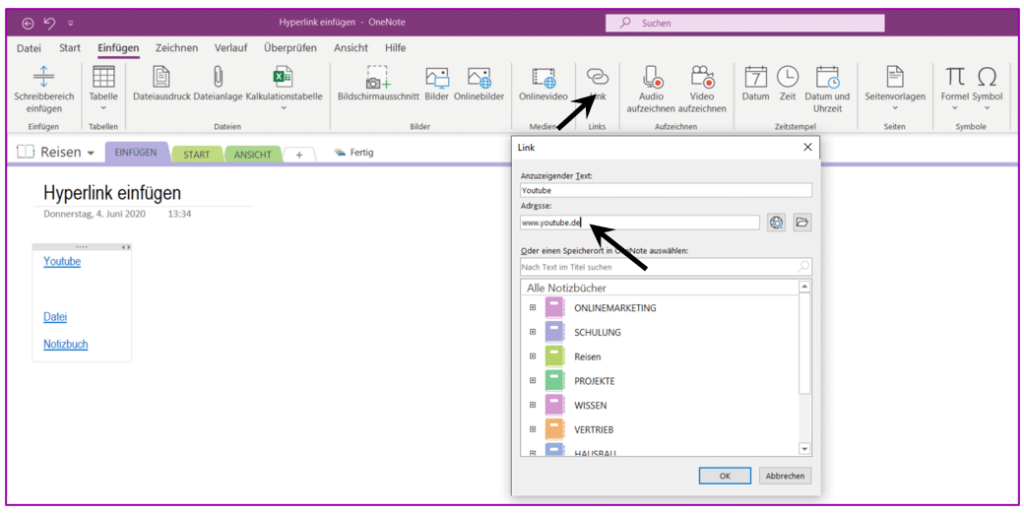Open the Zeichnen ribbon tab
Viewport: 1024px width, 513px height.
coord(176,48)
